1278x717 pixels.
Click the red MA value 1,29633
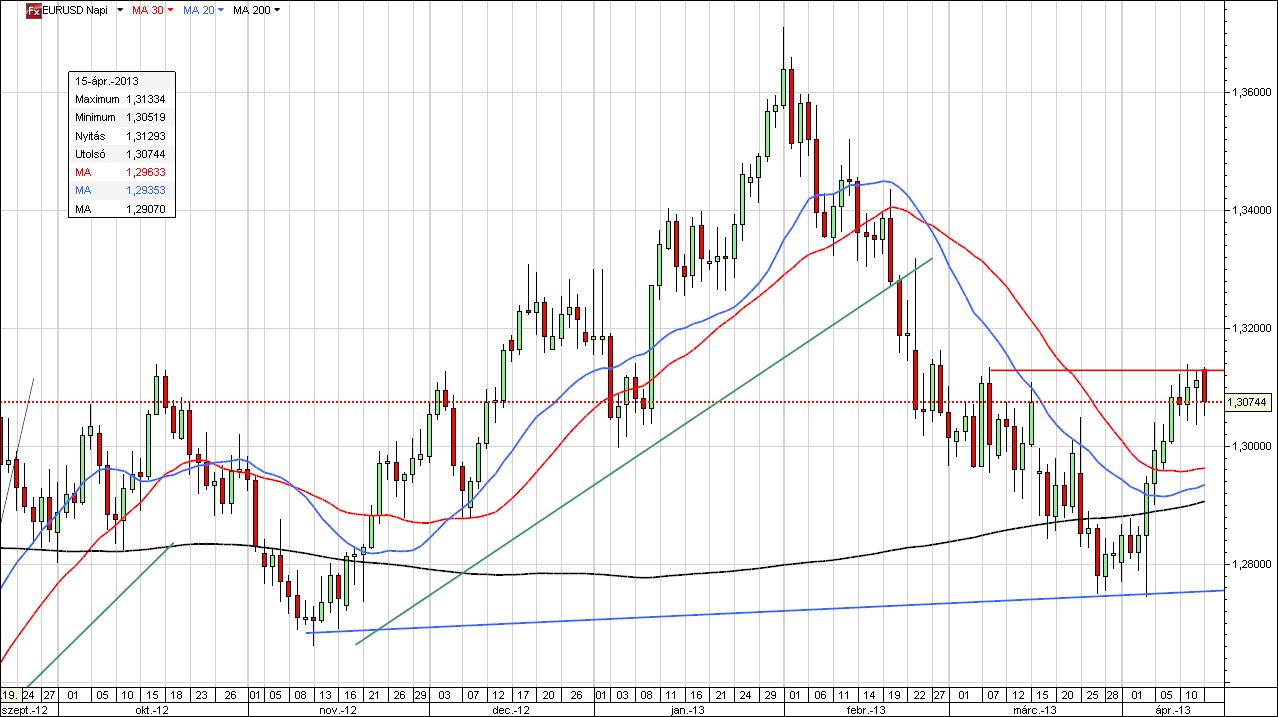click(x=145, y=172)
